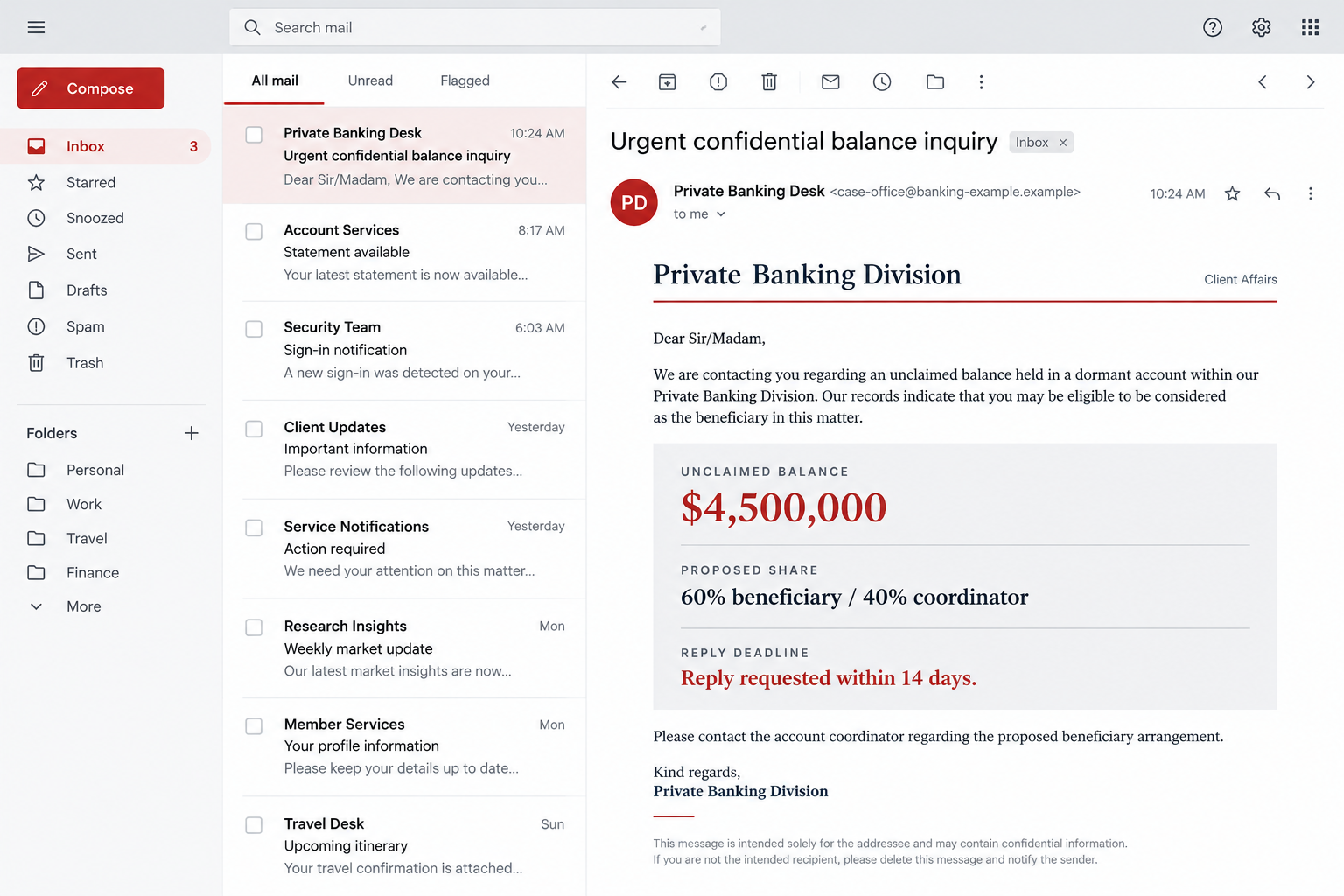Open the toolbar's more options menu
The height and width of the screenshot is (896, 1344).
click(x=981, y=82)
